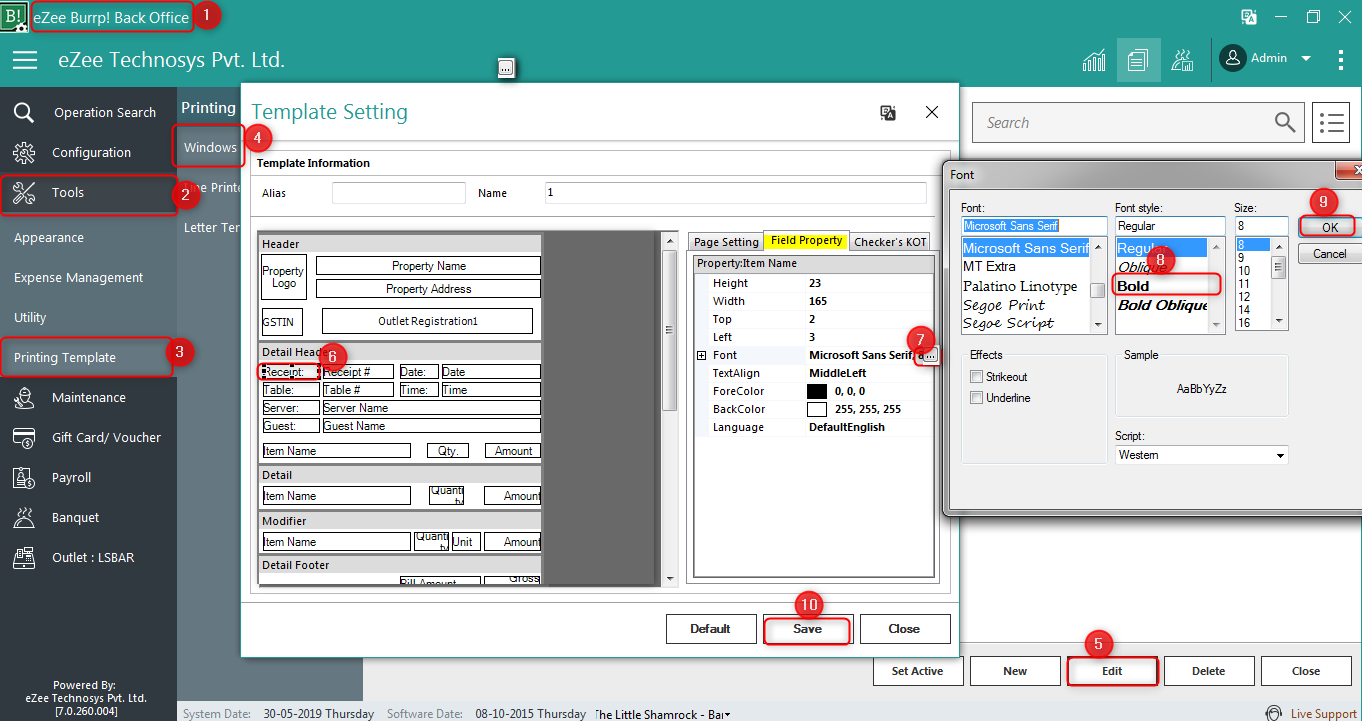Click the font size list scrollbar
The height and width of the screenshot is (721, 1362).
pos(1279,284)
